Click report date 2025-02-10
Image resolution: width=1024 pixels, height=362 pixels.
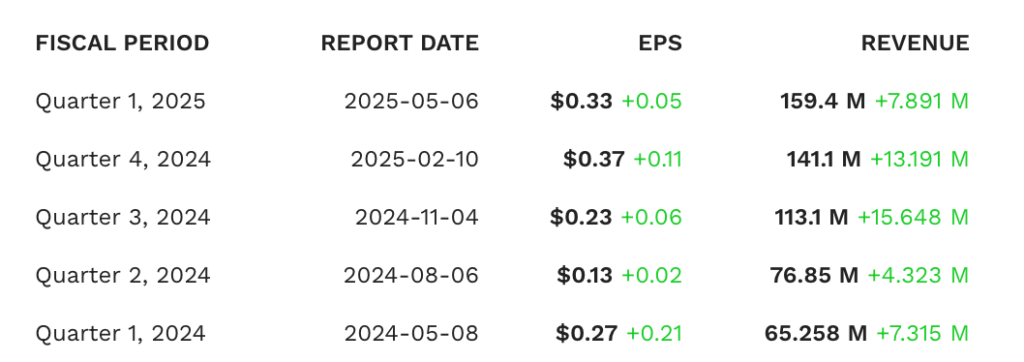tap(415, 159)
